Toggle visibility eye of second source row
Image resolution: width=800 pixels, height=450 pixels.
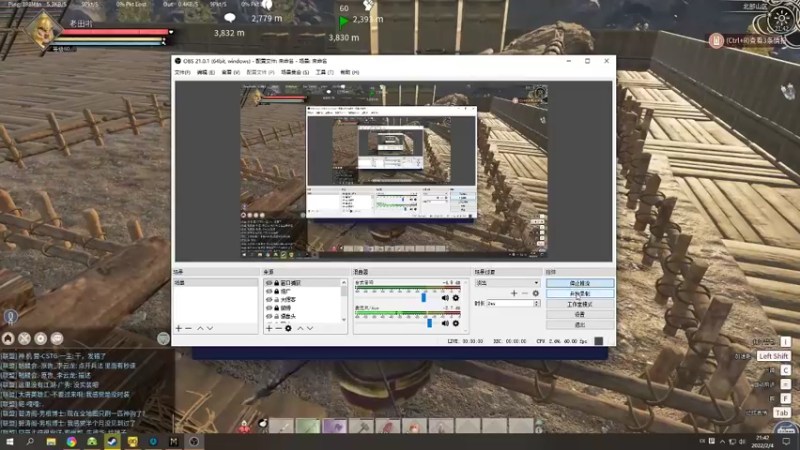(x=269, y=291)
